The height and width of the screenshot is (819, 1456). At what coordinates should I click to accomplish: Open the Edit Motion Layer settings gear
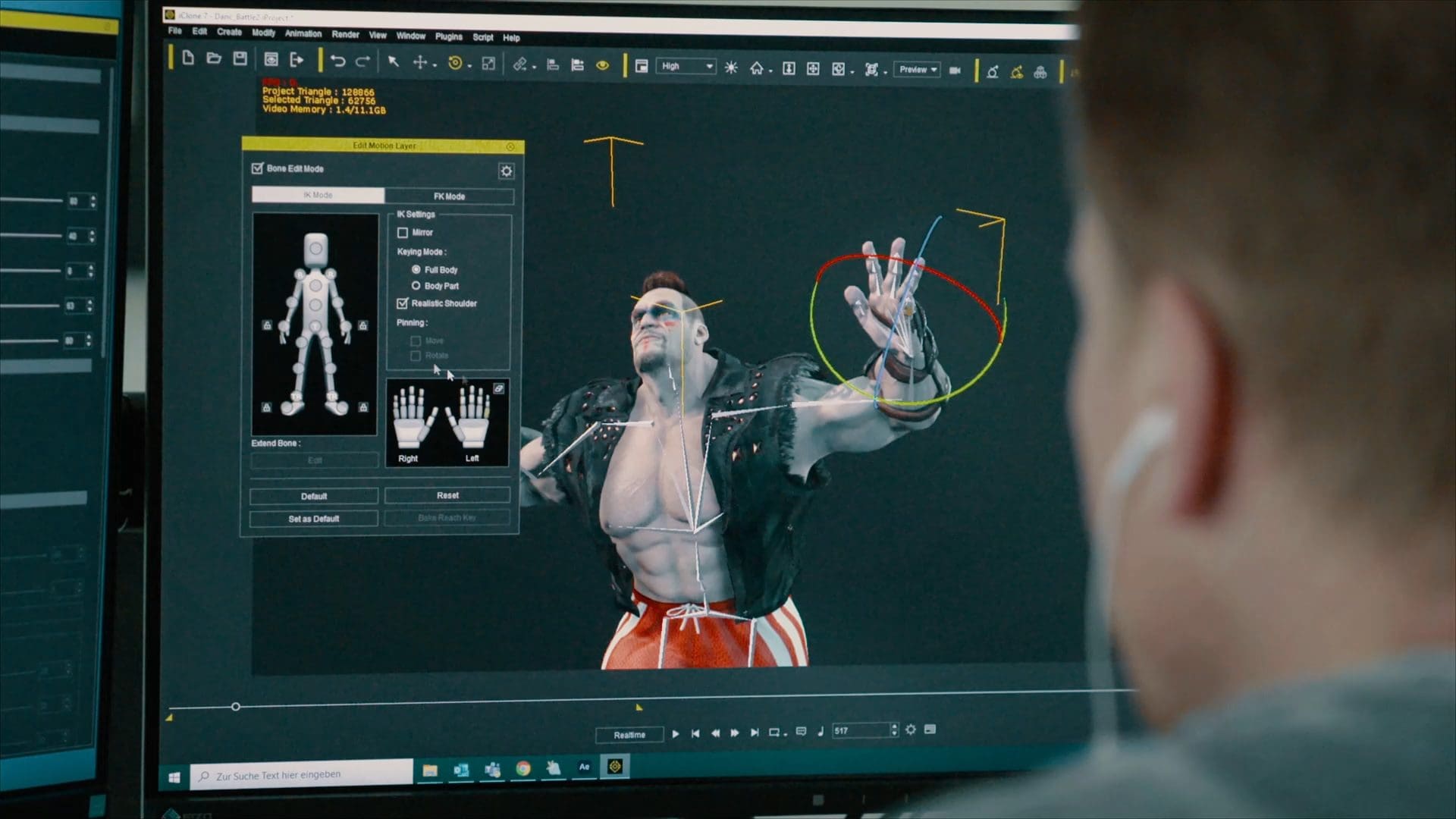(507, 171)
